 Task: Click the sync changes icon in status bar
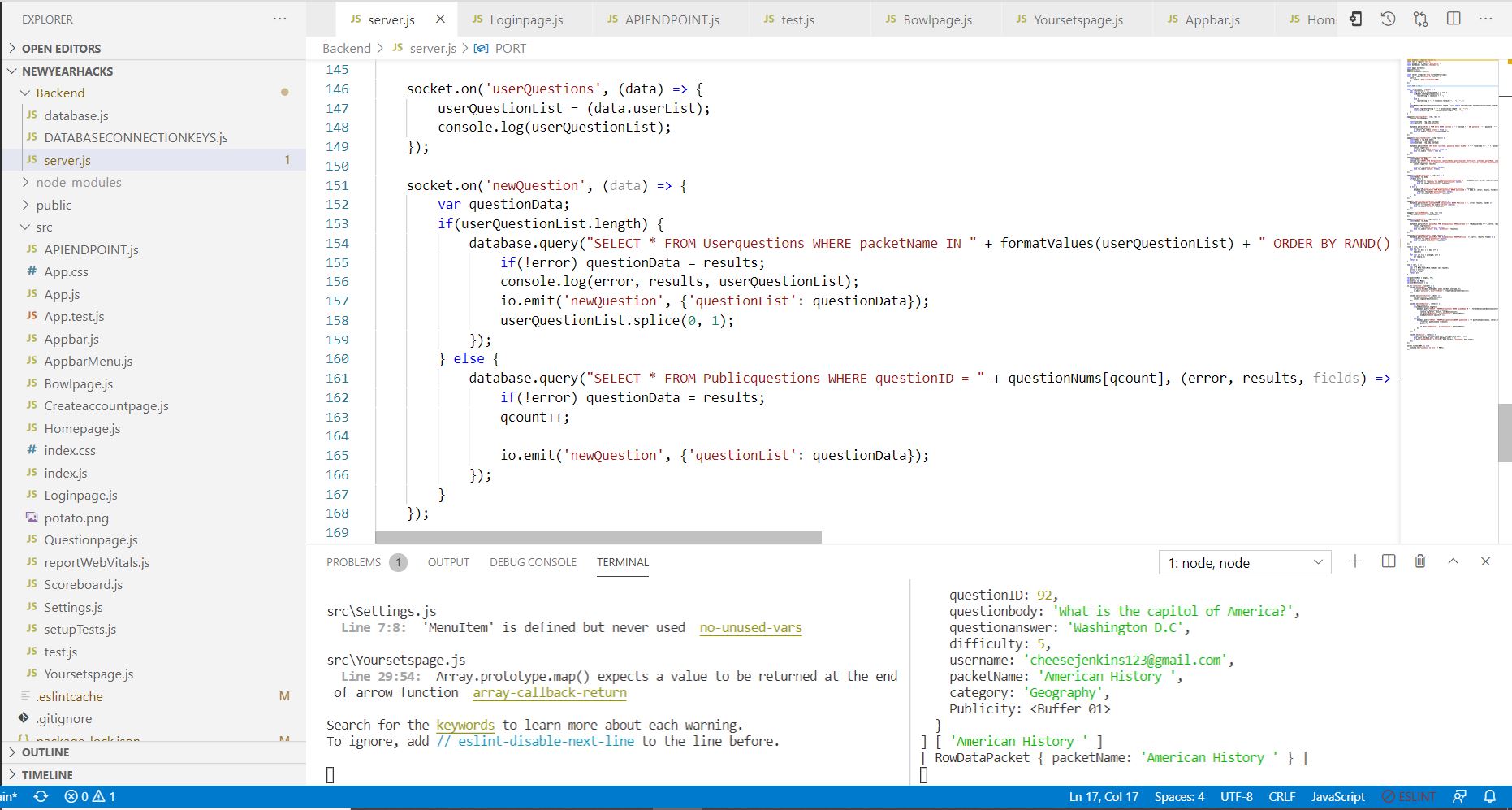click(x=41, y=797)
